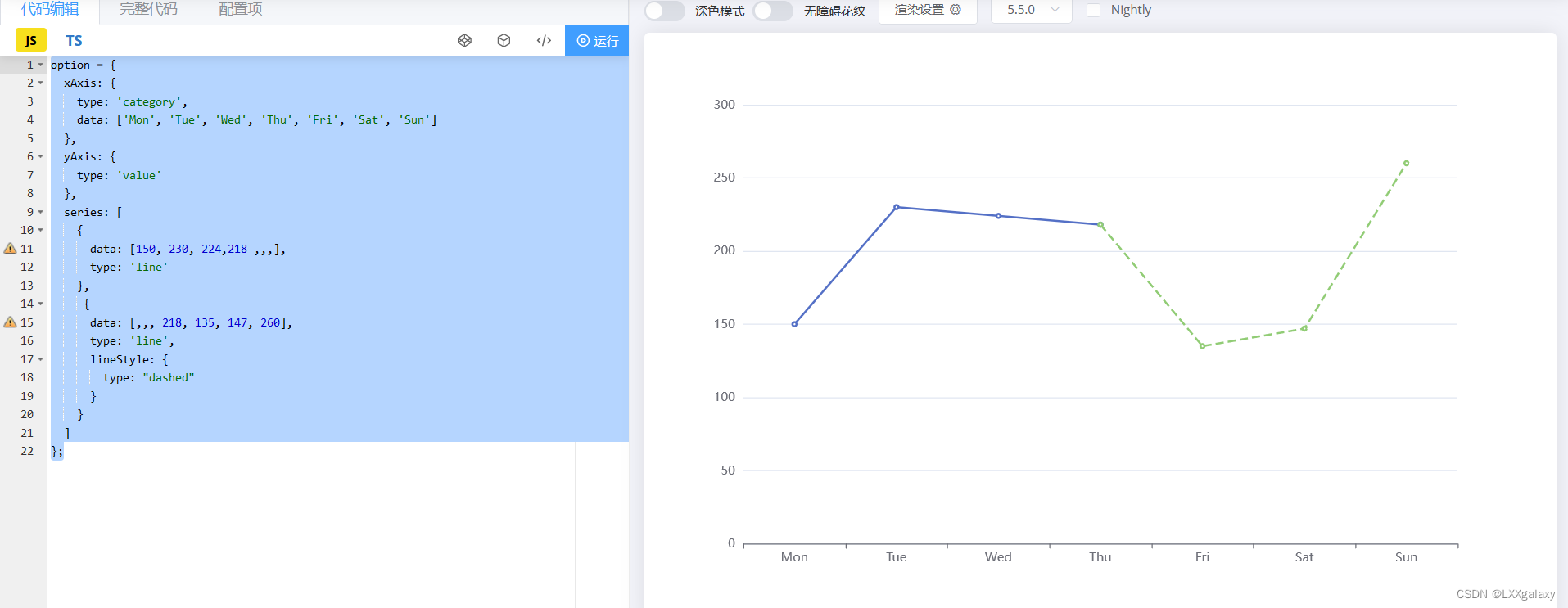Image resolution: width=1568 pixels, height=608 pixels.
Task: Enable the 无障碍花纹 pattern switch
Action: pos(772,11)
